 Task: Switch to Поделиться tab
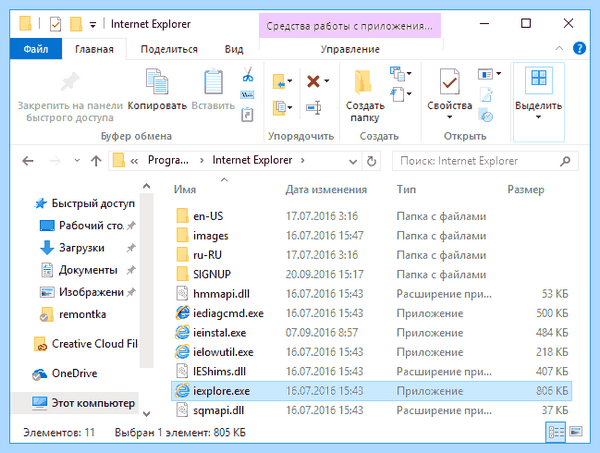pyautogui.click(x=169, y=49)
